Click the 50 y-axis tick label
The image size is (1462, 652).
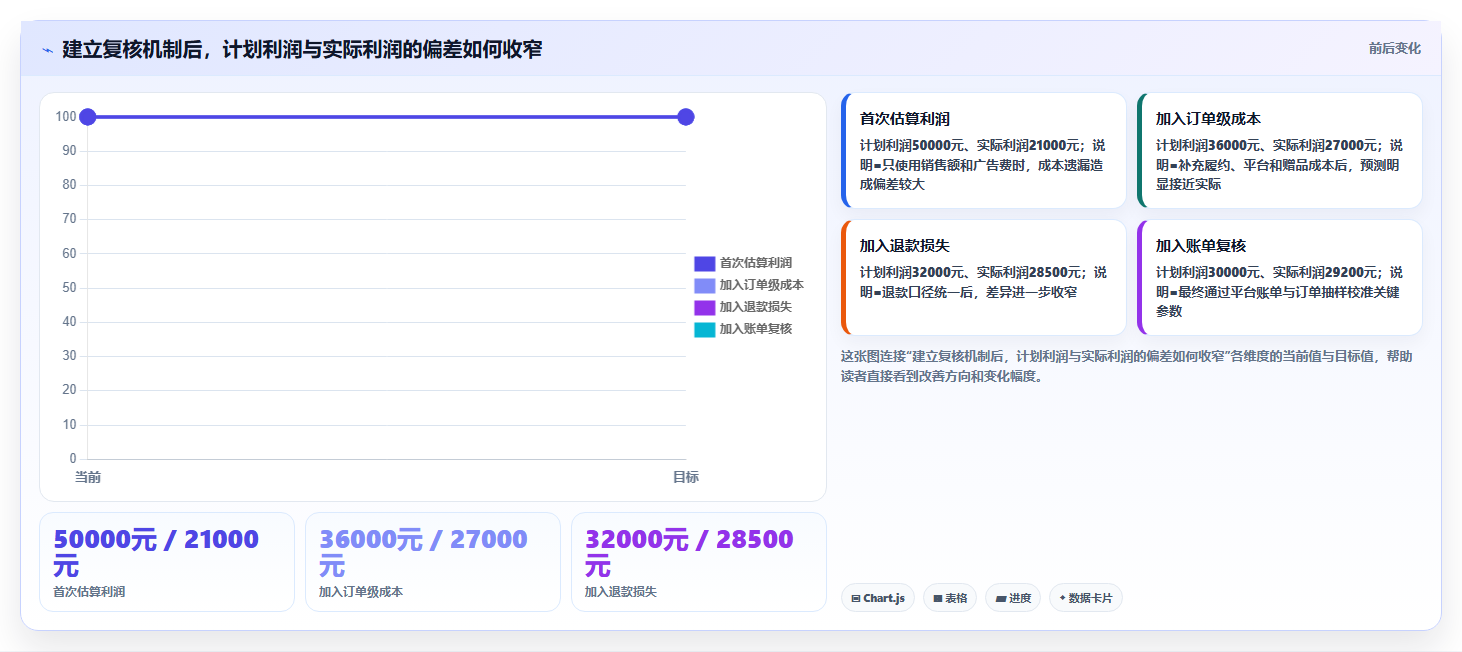click(x=69, y=288)
